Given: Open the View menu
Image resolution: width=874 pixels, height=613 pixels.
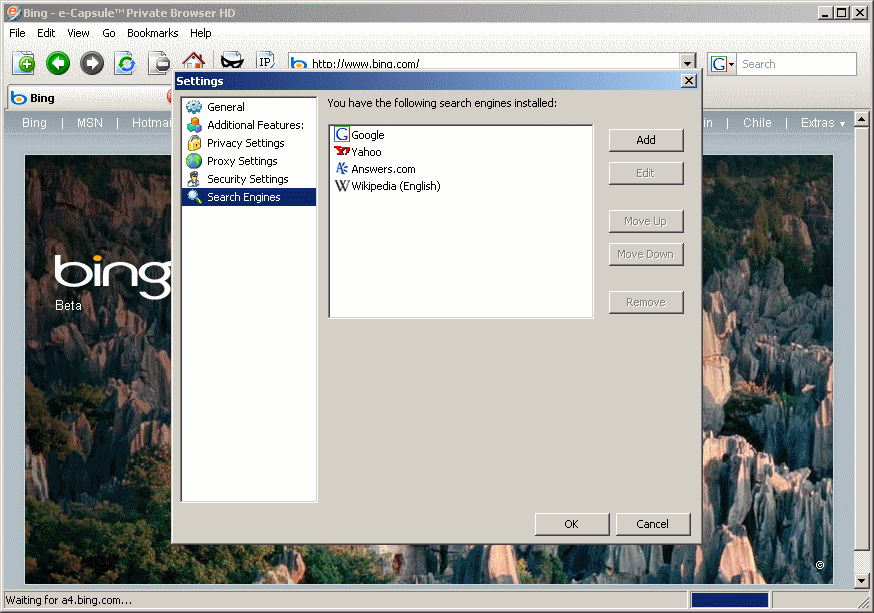Looking at the screenshot, I should point(78,33).
